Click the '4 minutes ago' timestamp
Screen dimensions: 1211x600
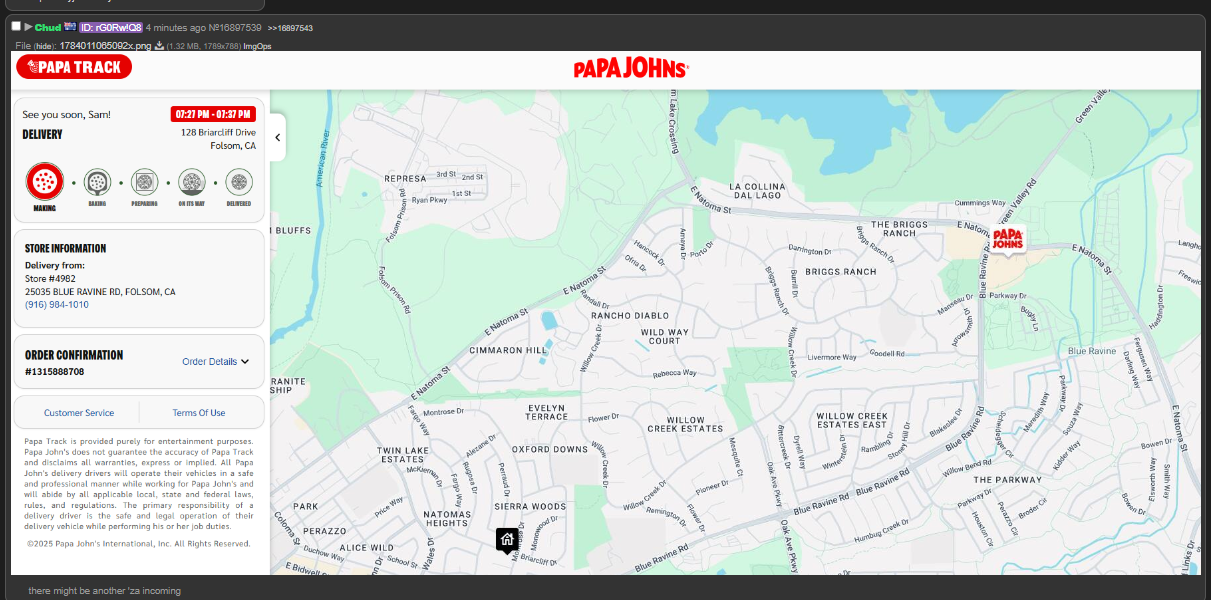pyautogui.click(x=175, y=27)
